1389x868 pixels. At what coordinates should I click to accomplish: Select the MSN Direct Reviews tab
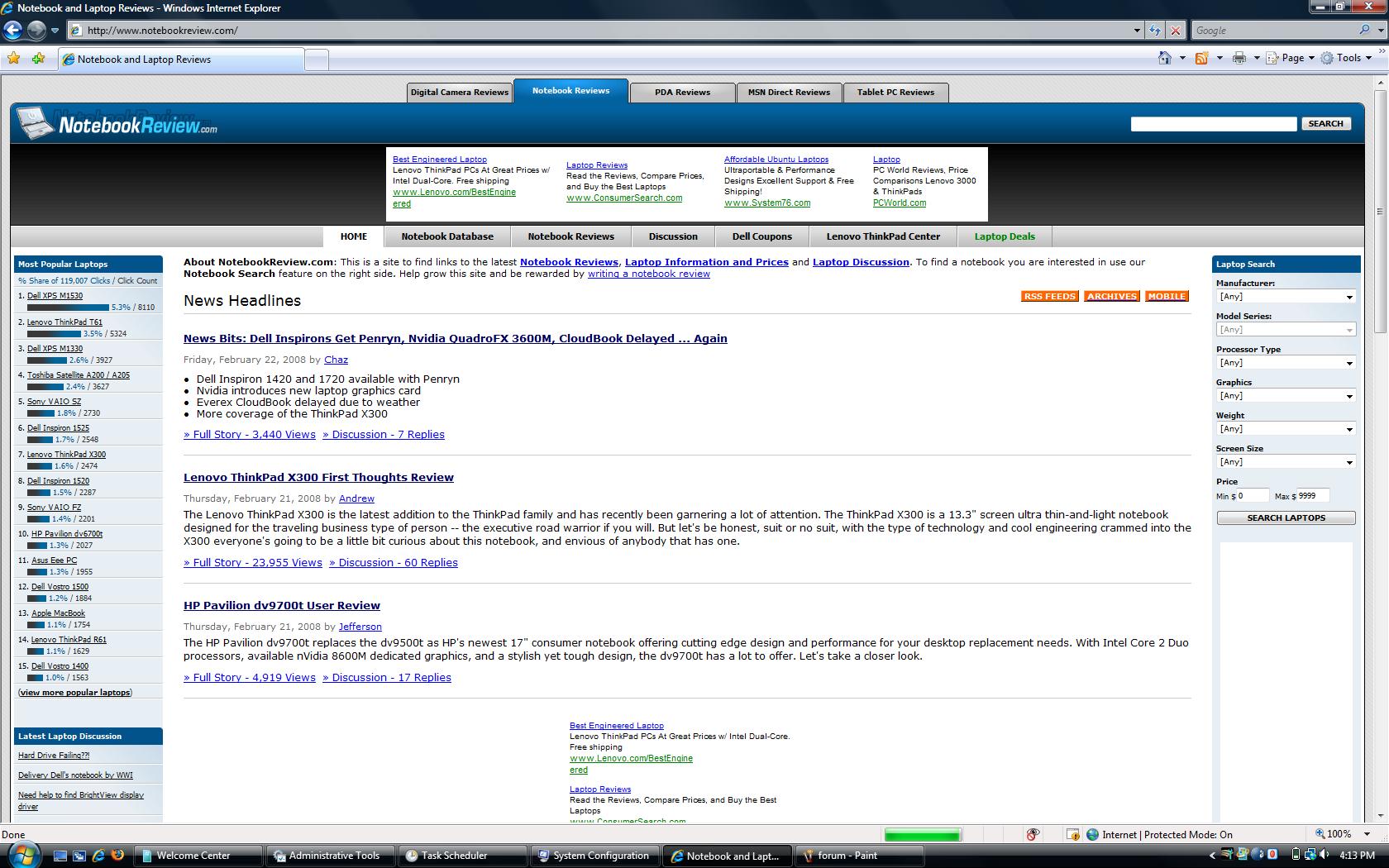(x=789, y=93)
